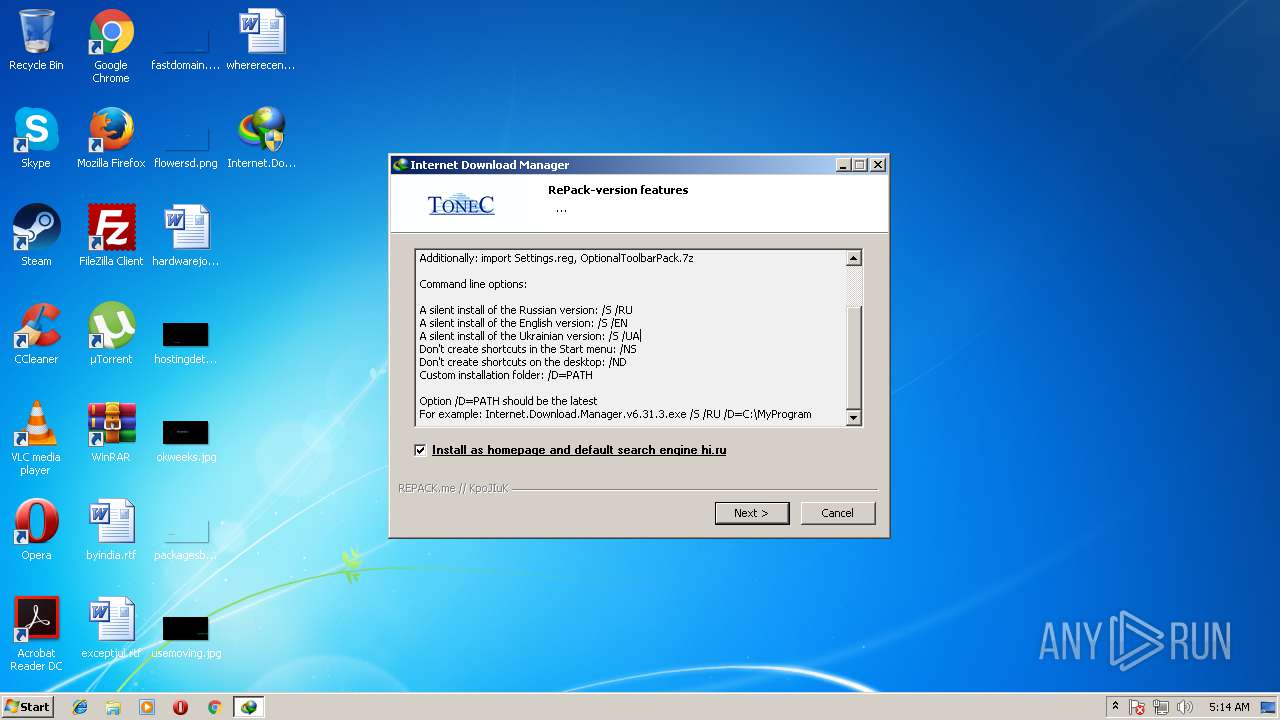The width and height of the screenshot is (1280, 720).
Task: Open FileZilla Client shortcut
Action: 111,236
